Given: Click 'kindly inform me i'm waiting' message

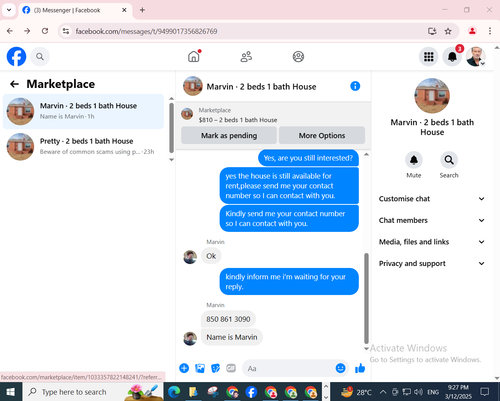Looking at the screenshot, I should coord(289,282).
